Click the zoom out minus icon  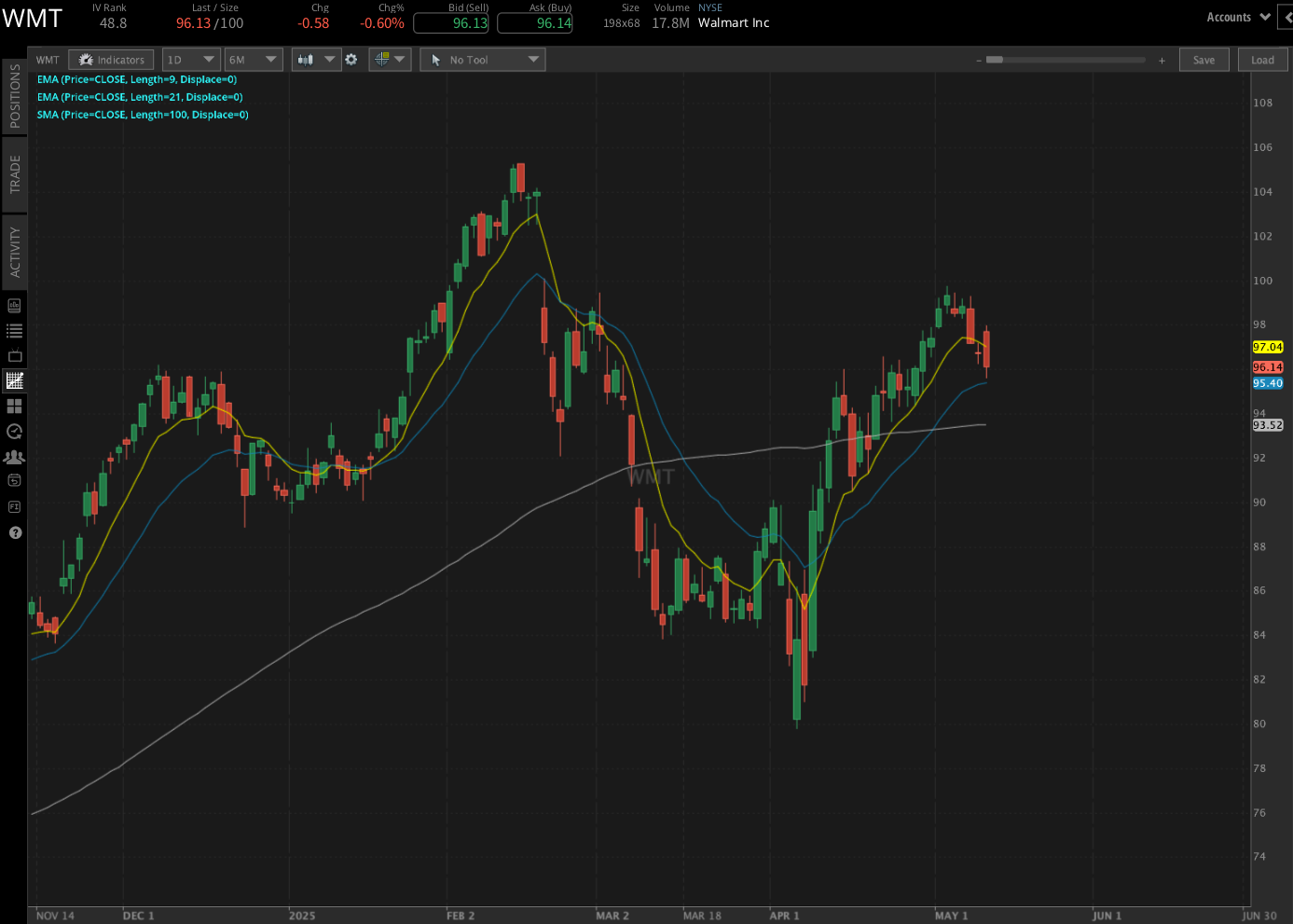click(x=979, y=61)
